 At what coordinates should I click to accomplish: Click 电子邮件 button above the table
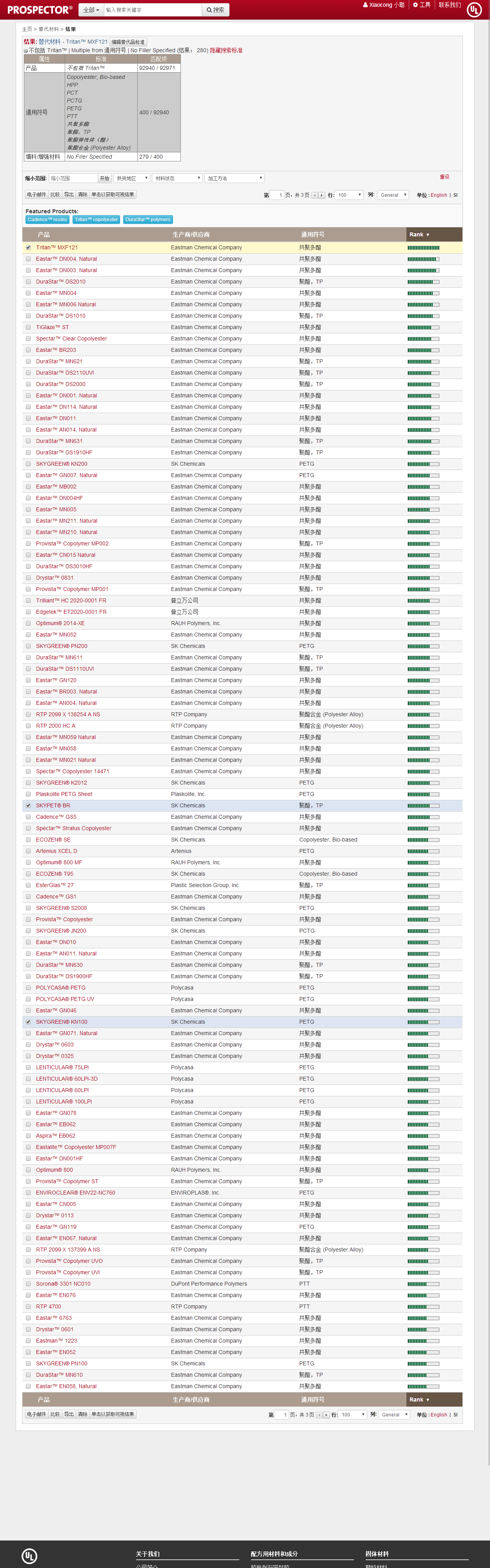coord(36,195)
